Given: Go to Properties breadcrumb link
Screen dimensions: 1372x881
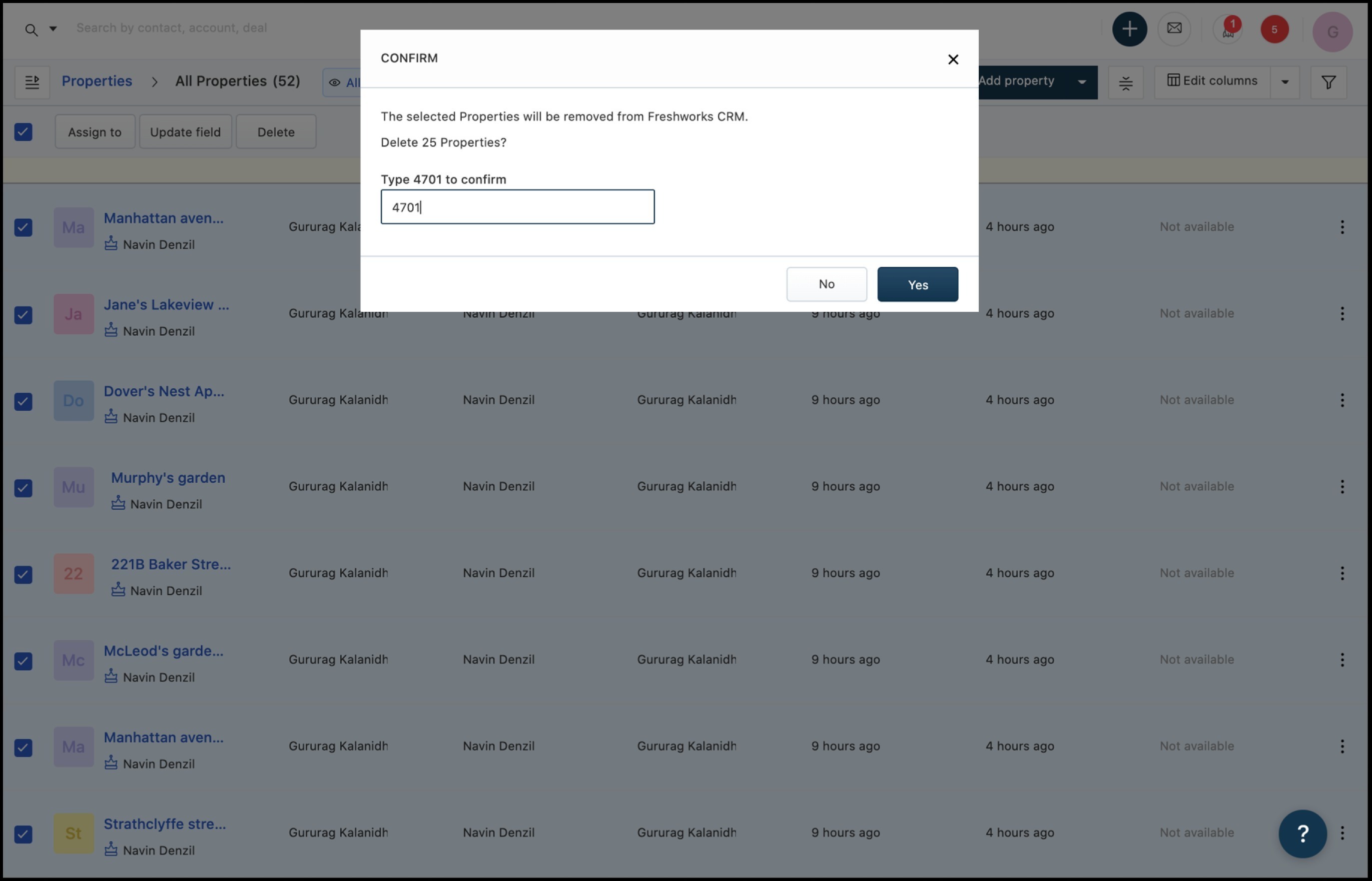Looking at the screenshot, I should click(x=96, y=81).
